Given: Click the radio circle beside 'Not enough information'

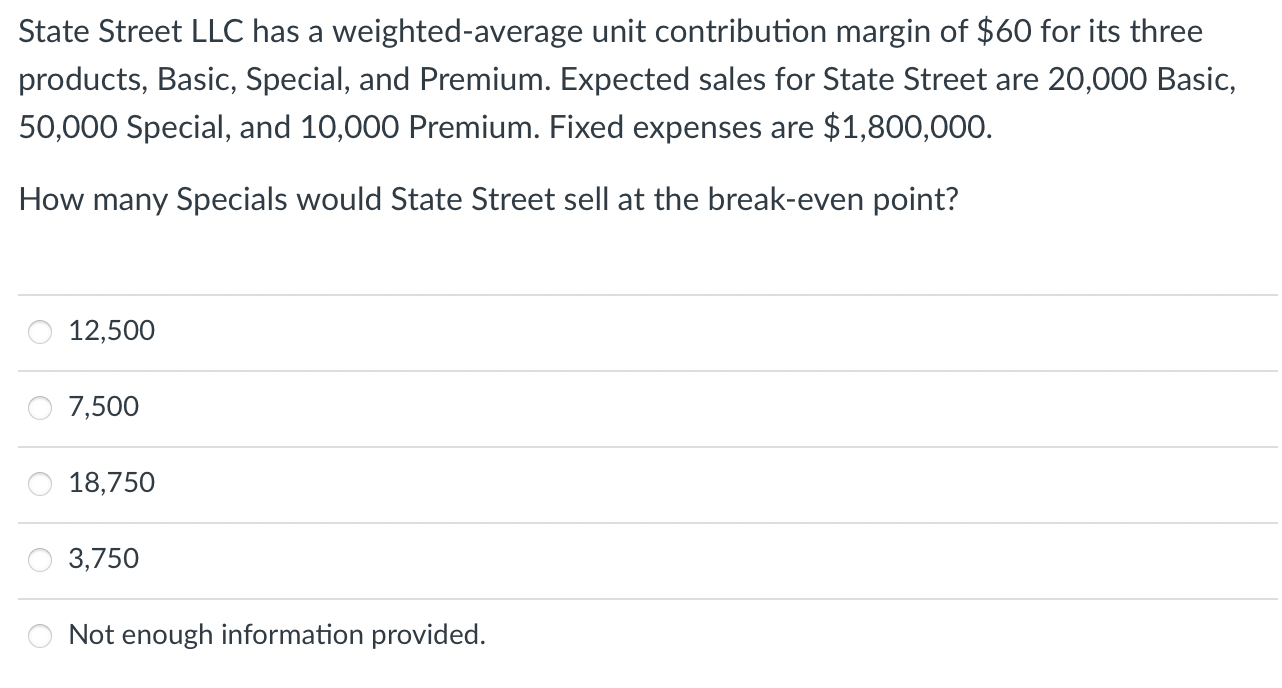Looking at the screenshot, I should tap(39, 635).
